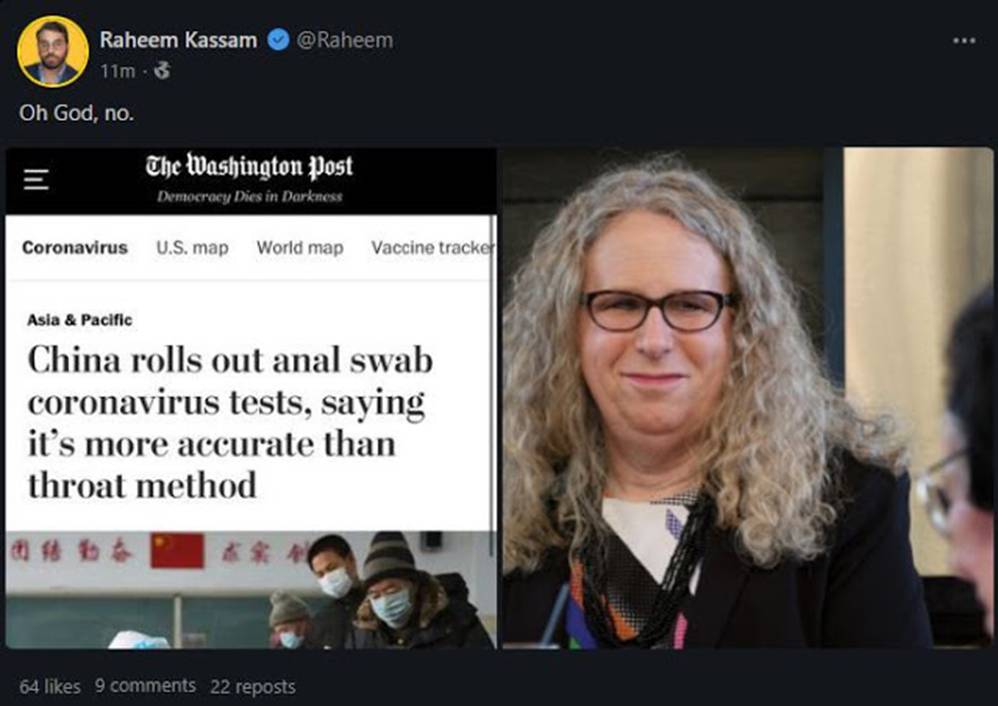
Task: Select the Coronavirus tab
Action: 75,248
